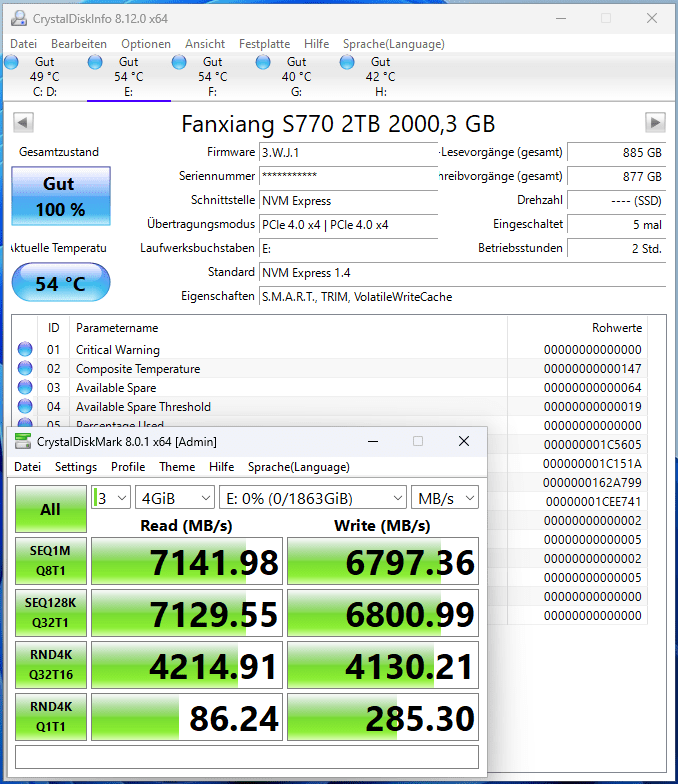Image resolution: width=678 pixels, height=784 pixels.
Task: Click the Gut 100 % health status button
Action: [x=61, y=196]
